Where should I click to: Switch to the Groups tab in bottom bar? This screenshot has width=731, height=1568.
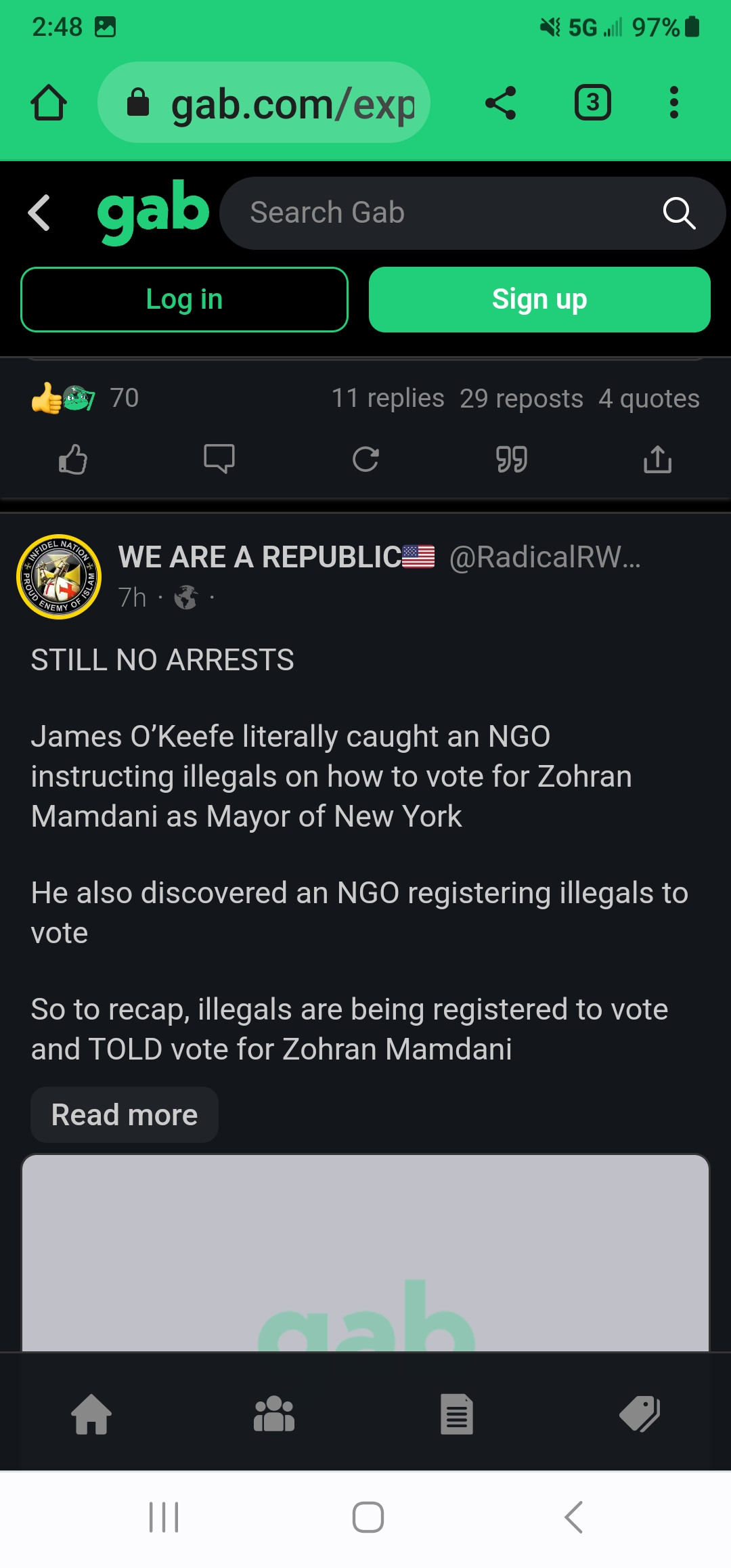(274, 1414)
